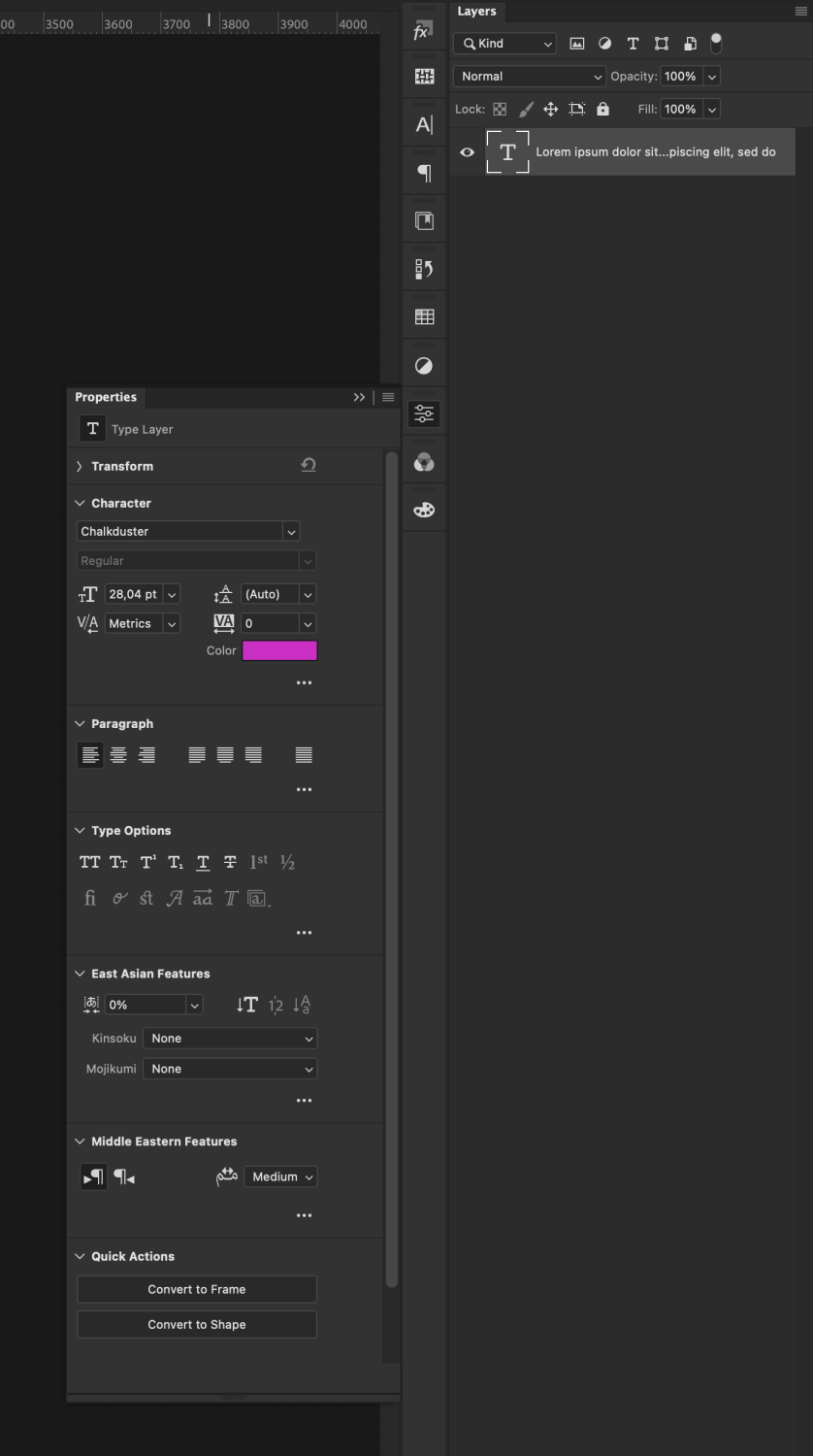Toggle vertical text orientation icon
The height and width of the screenshot is (1456, 813).
click(x=247, y=1005)
